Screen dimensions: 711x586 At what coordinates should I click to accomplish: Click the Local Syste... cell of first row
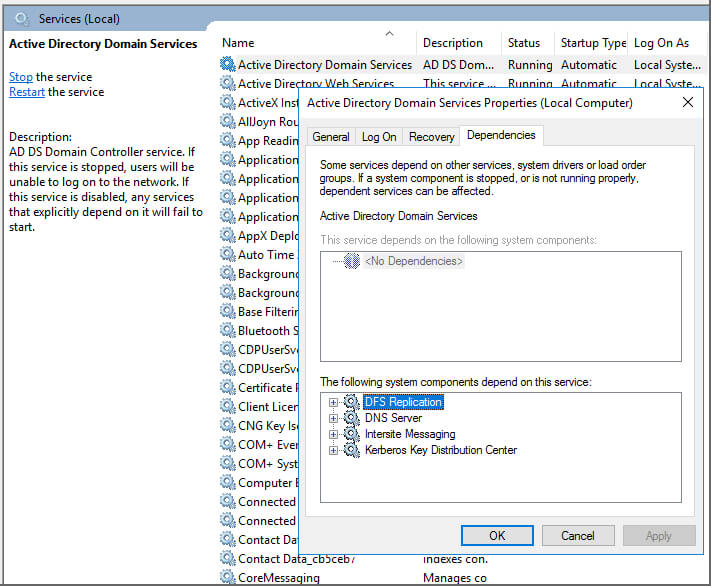[667, 65]
